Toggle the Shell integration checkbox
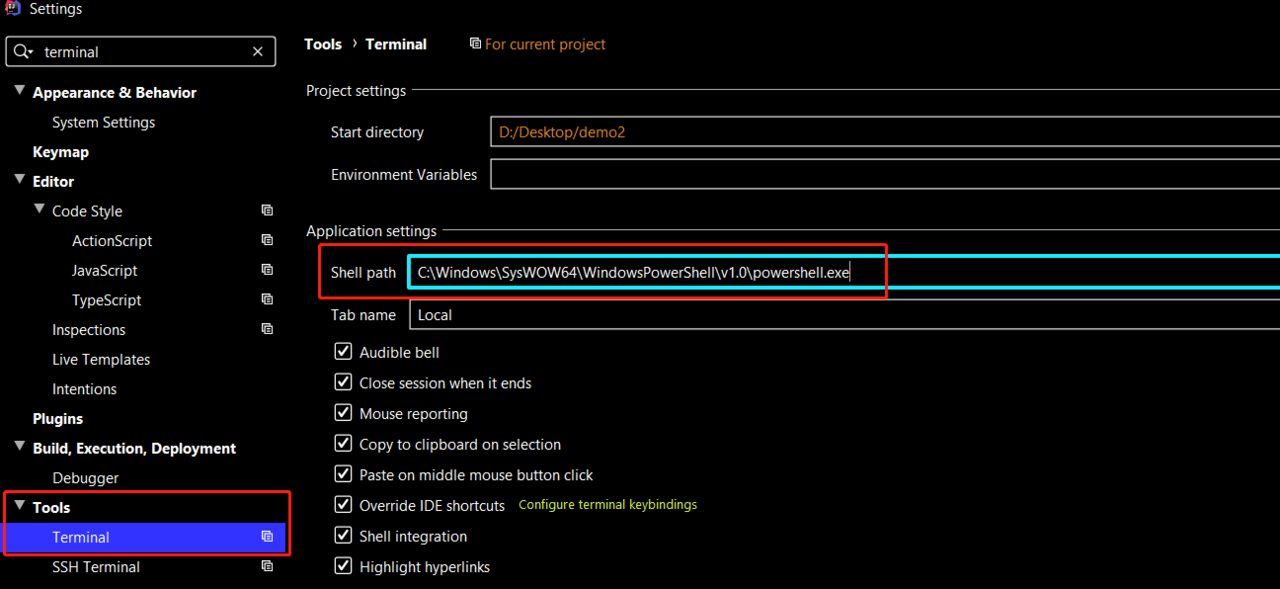1280x589 pixels. [x=343, y=537]
